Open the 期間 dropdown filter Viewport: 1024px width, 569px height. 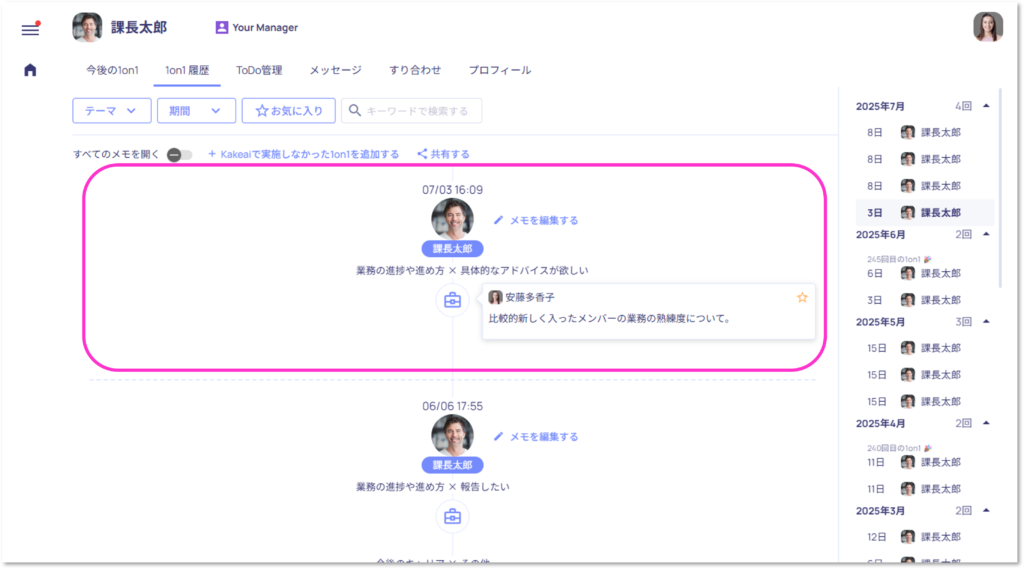(x=196, y=111)
